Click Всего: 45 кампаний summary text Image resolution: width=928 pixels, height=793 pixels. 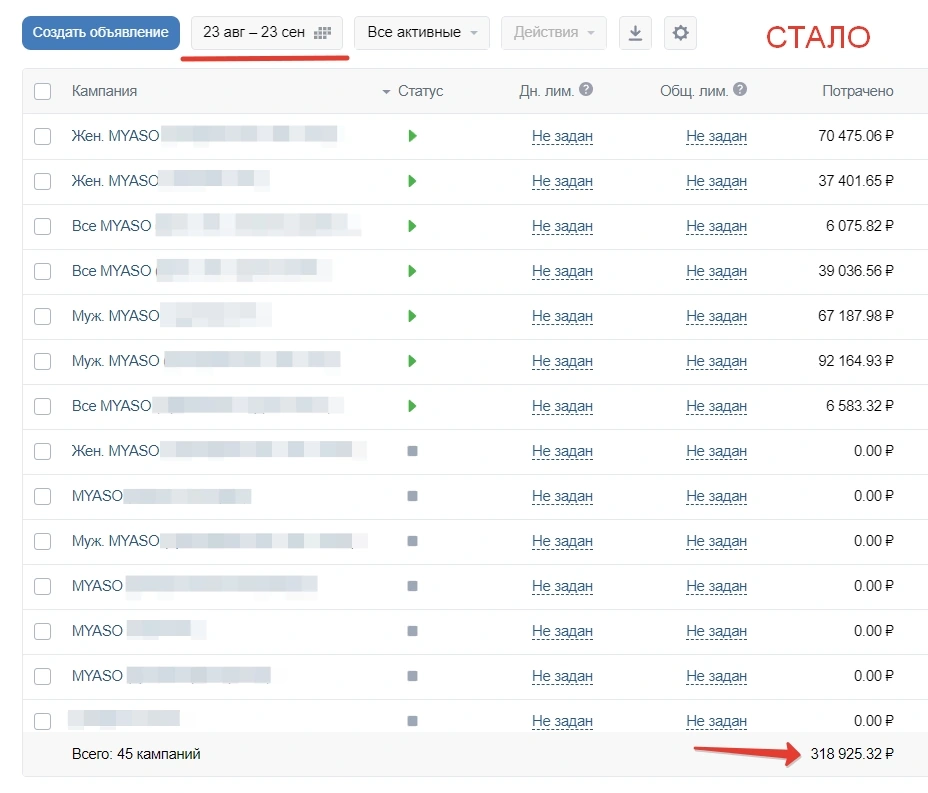[x=136, y=754]
